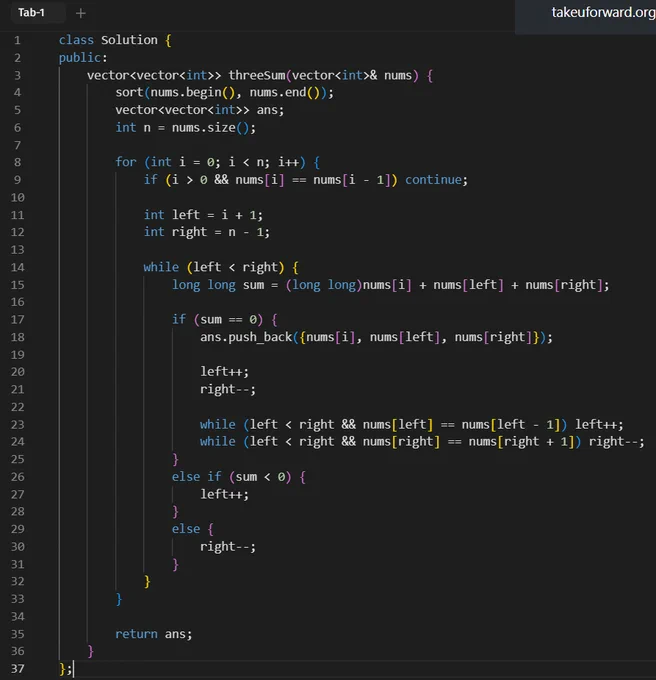Click 'int n = nums.size();' line
The image size is (656, 680).
click(x=186, y=128)
